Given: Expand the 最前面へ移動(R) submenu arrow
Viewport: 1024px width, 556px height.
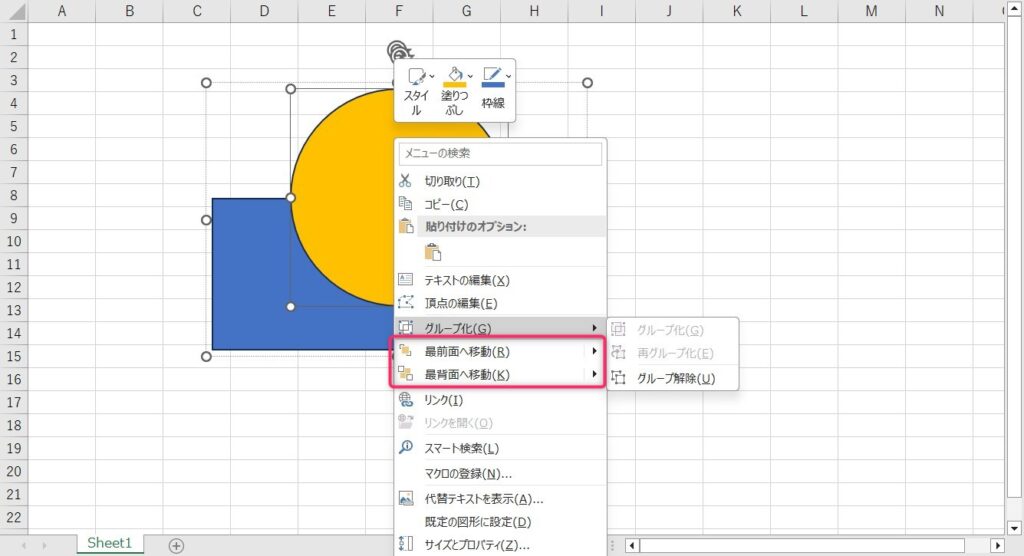Looking at the screenshot, I should tap(594, 351).
